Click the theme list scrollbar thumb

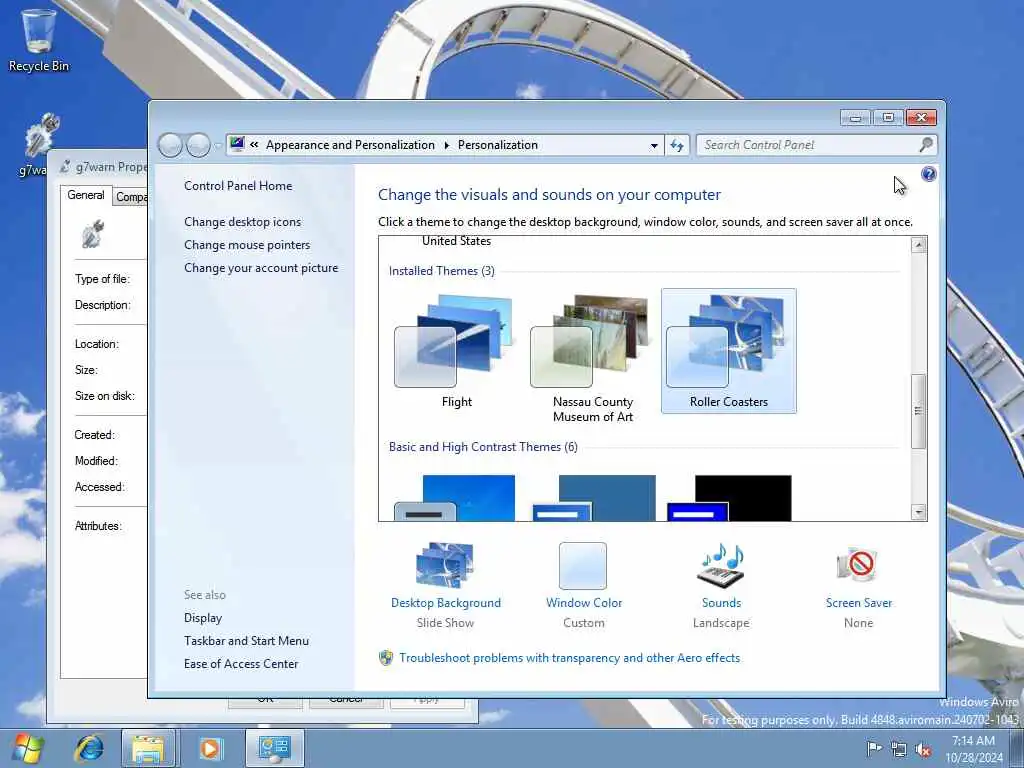click(x=918, y=411)
